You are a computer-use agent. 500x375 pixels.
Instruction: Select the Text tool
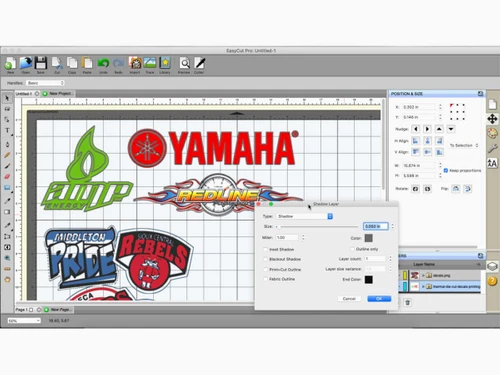(7, 130)
